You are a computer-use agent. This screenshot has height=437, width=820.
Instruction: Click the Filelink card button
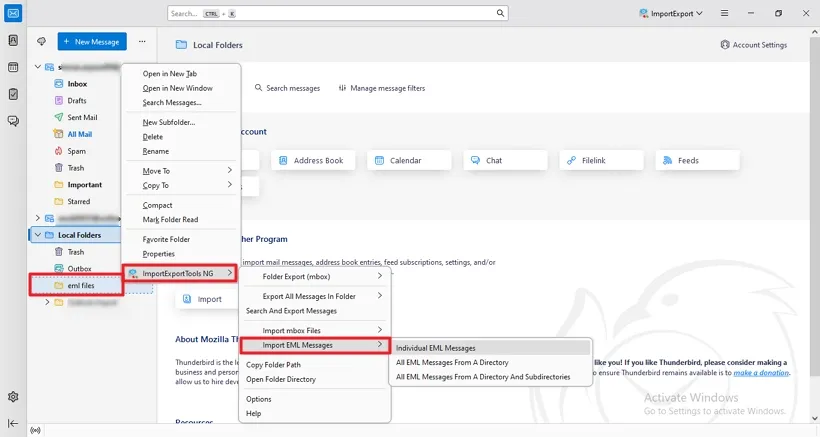click(x=601, y=160)
